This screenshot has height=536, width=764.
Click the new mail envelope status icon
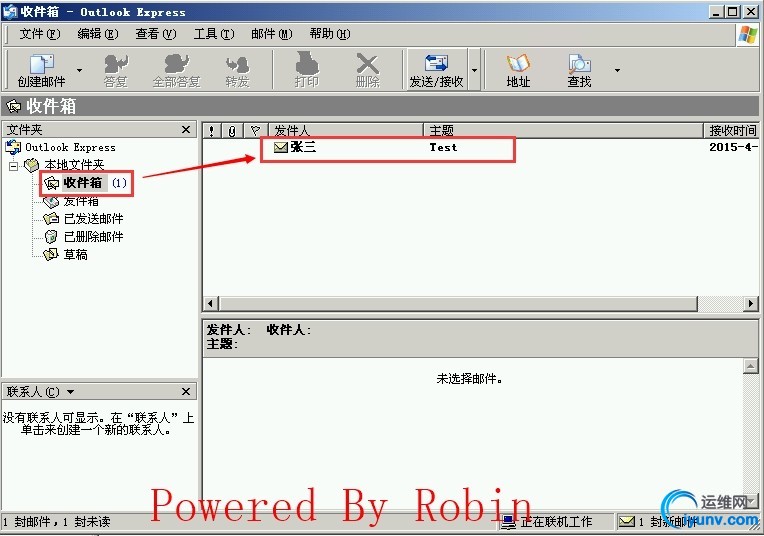(x=627, y=522)
